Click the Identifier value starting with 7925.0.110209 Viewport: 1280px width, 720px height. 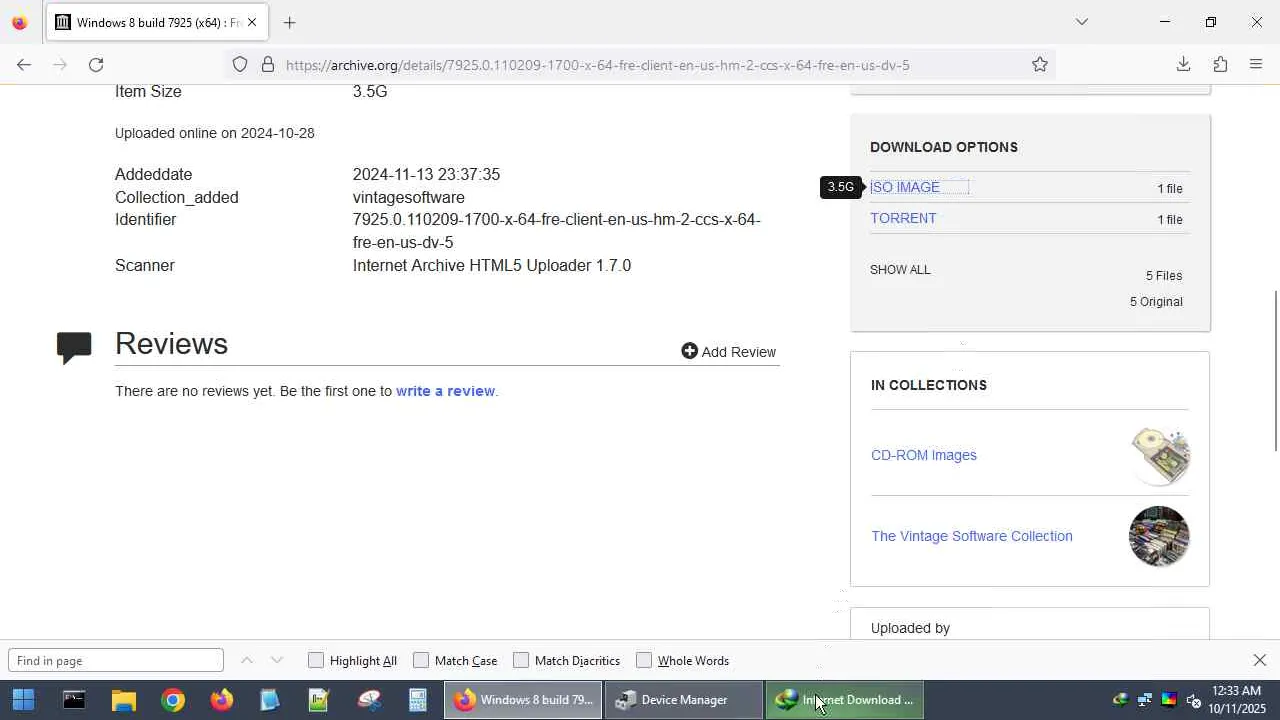pos(556,231)
